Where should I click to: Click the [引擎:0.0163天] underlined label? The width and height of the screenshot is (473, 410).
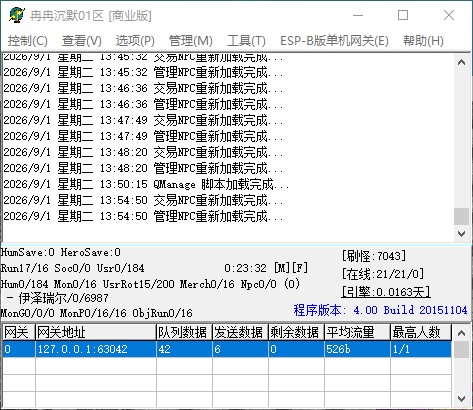(x=386, y=292)
